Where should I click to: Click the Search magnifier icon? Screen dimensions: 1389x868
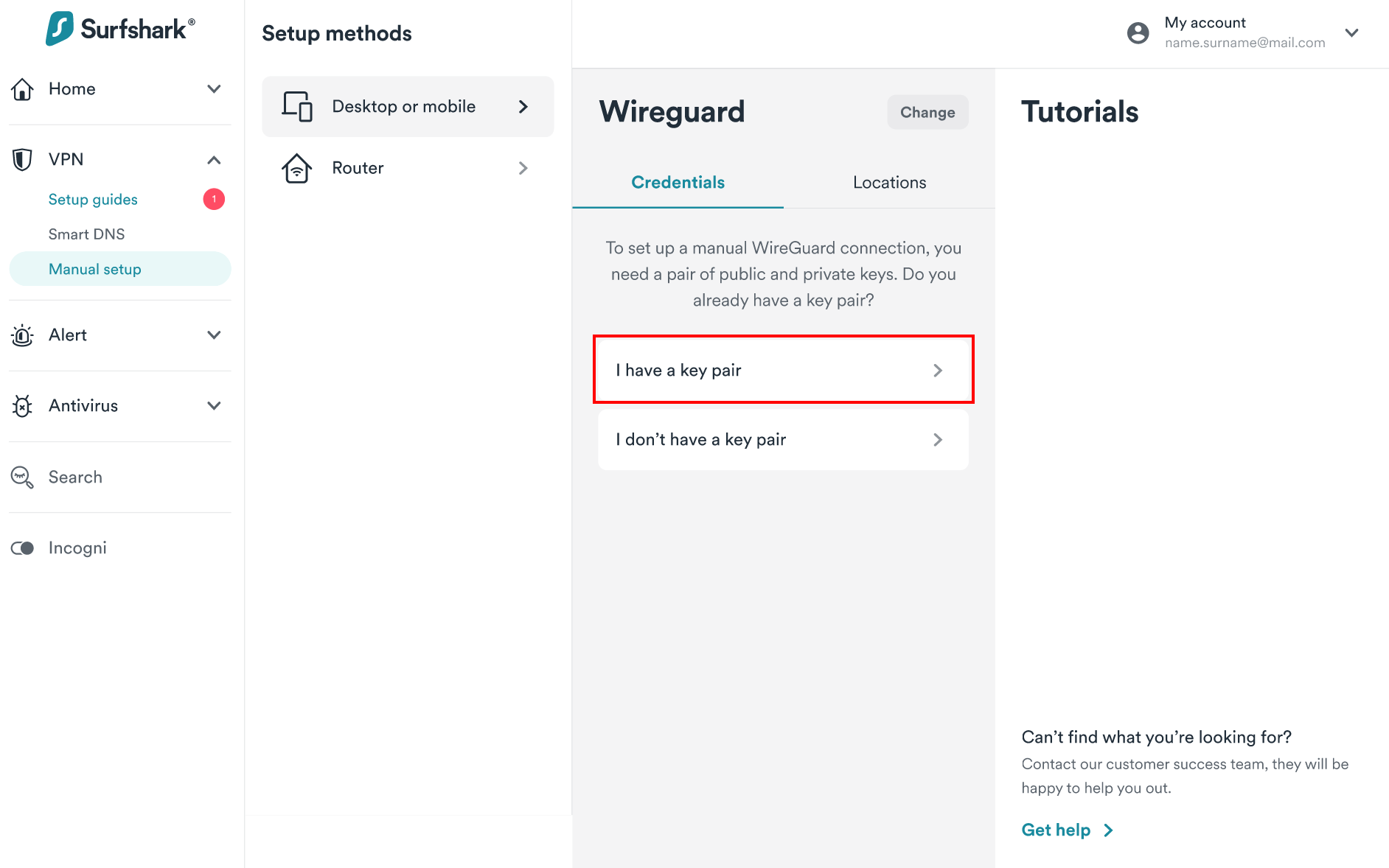22,477
